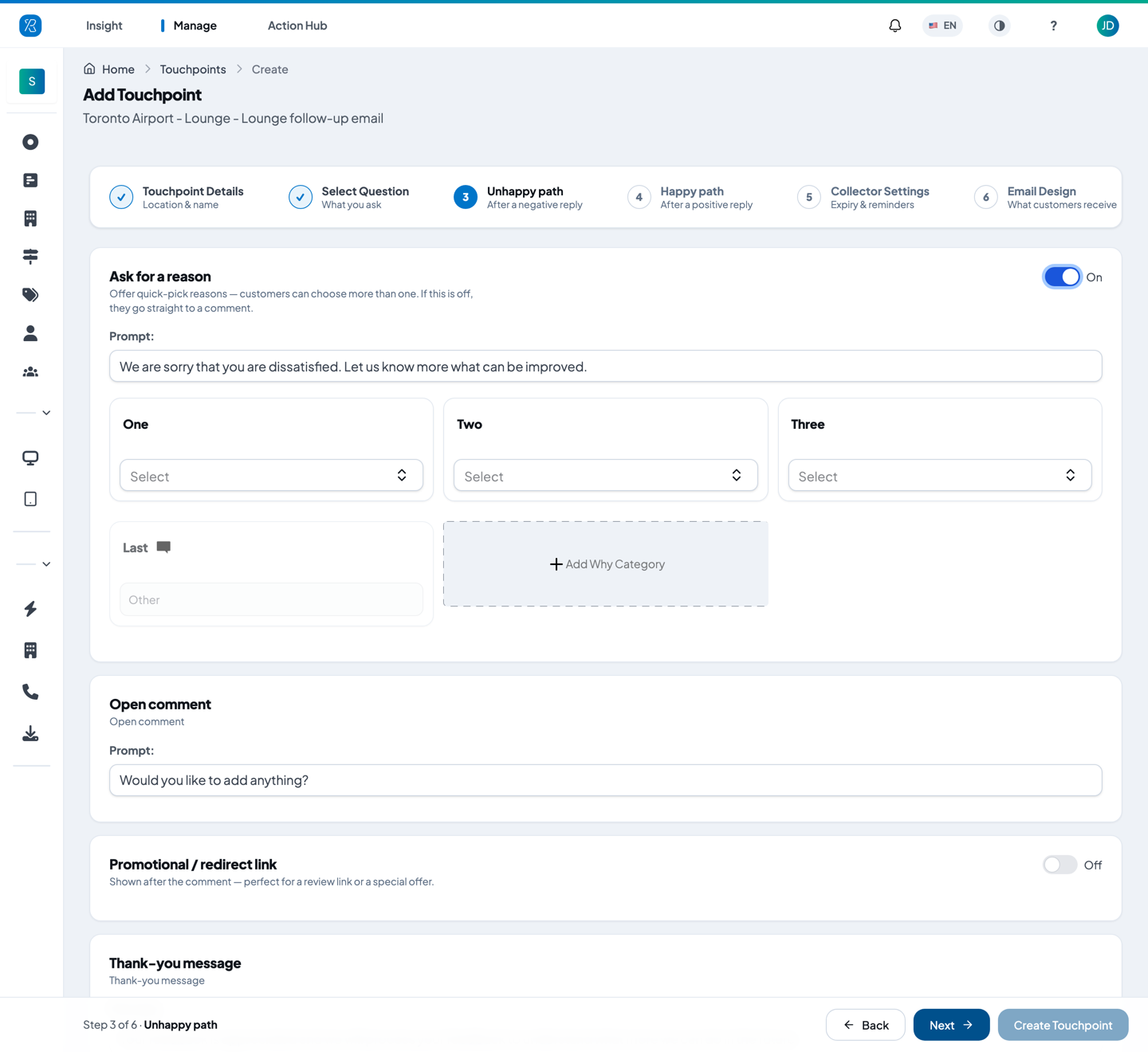Follow the Touchpoints breadcrumb link
The height and width of the screenshot is (1052, 1148).
tap(193, 69)
